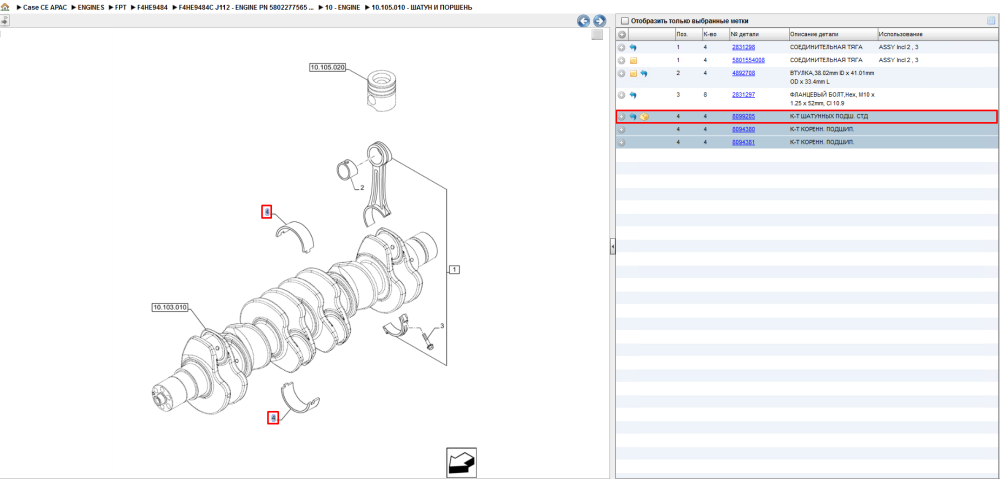
Task: Open 'F4HE9484' breadcrumb item
Action: coord(152,7)
